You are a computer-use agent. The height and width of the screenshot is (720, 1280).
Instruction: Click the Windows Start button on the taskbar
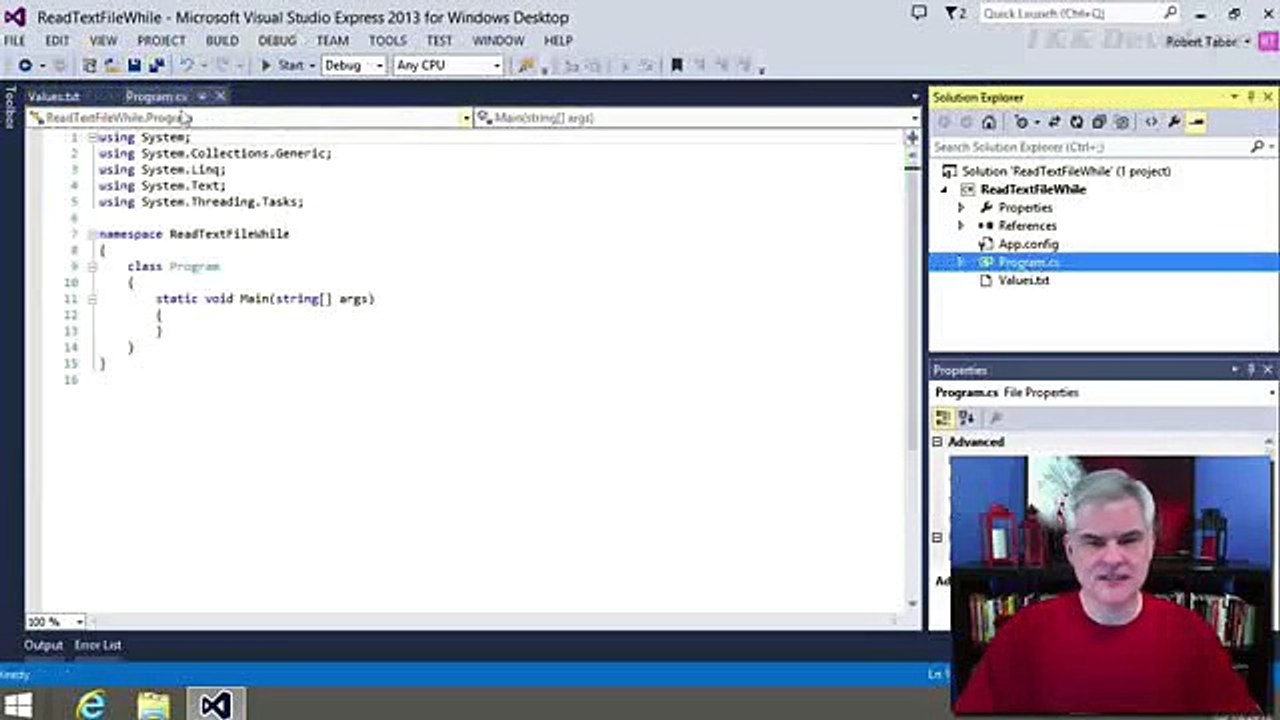18,706
